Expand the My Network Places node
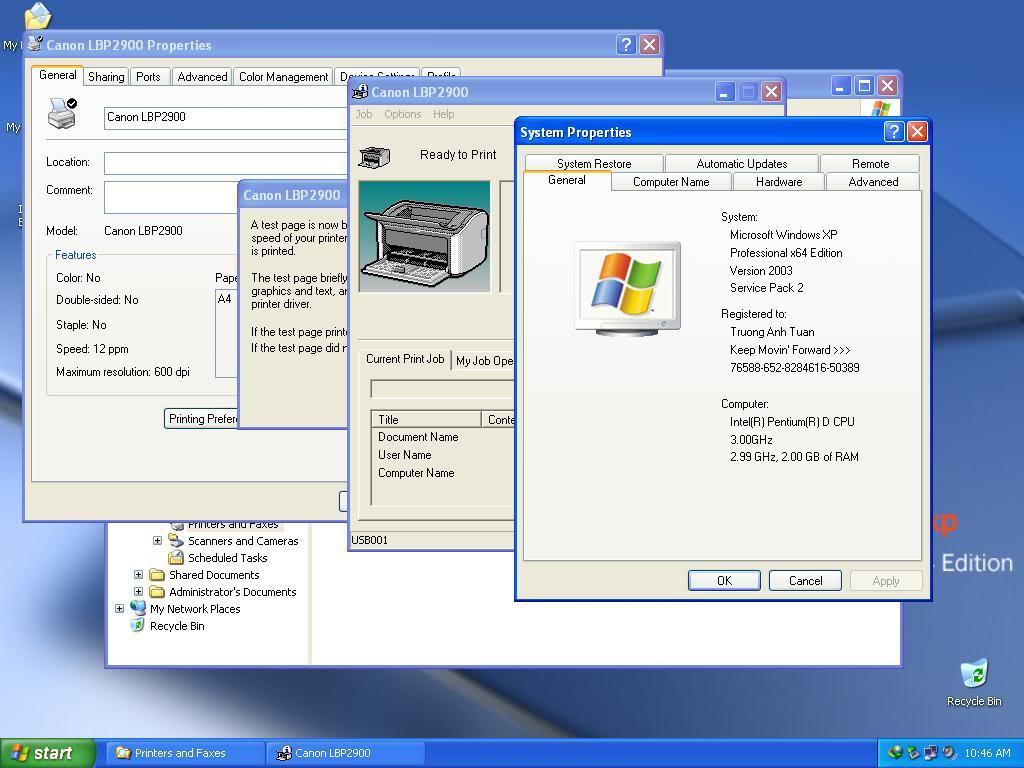The image size is (1024, 768). pyautogui.click(x=120, y=609)
